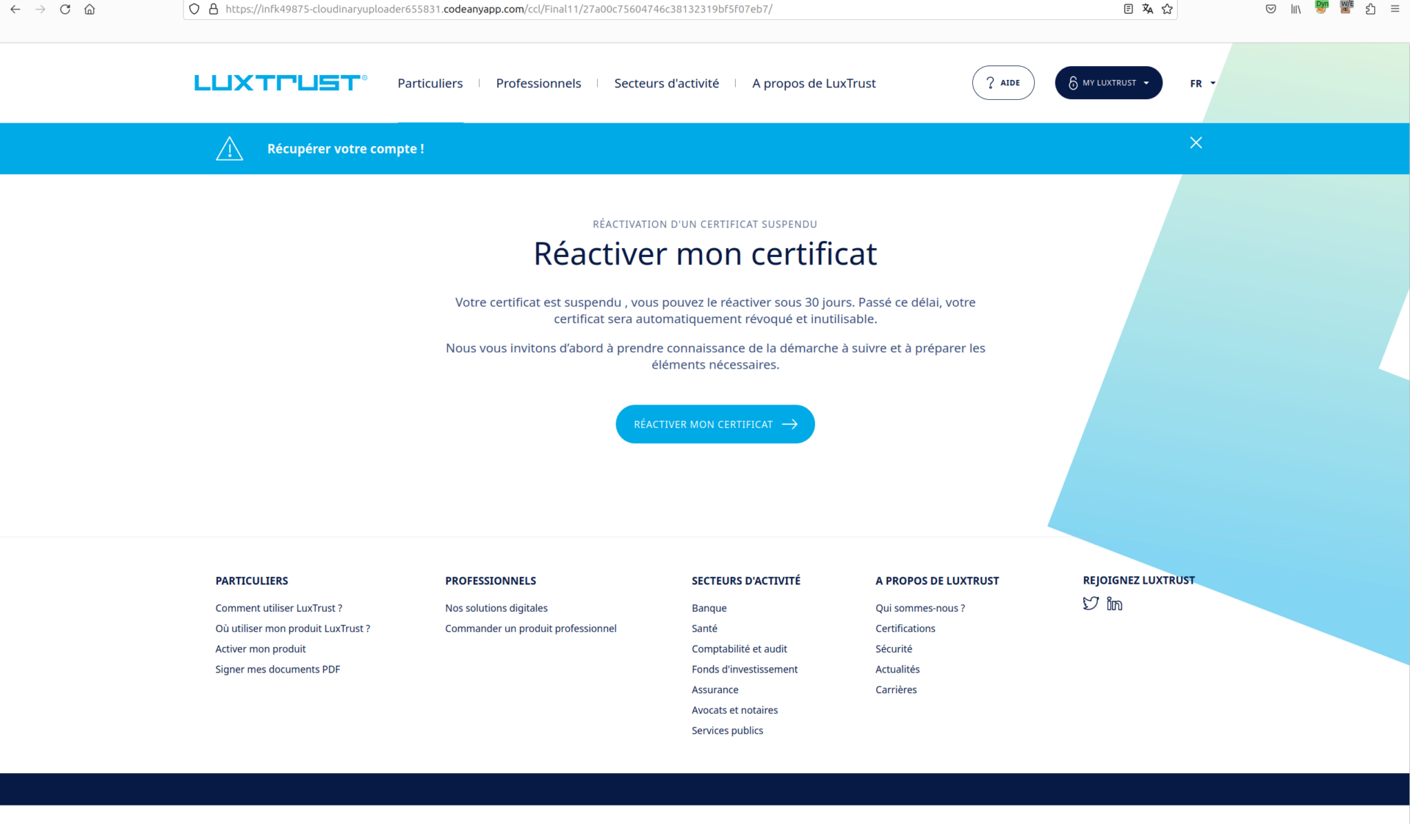Screen dimensions: 1410x840
Task: Click the SECTEURS D'ACTIVITÉ footer heading
Action: click(x=746, y=581)
